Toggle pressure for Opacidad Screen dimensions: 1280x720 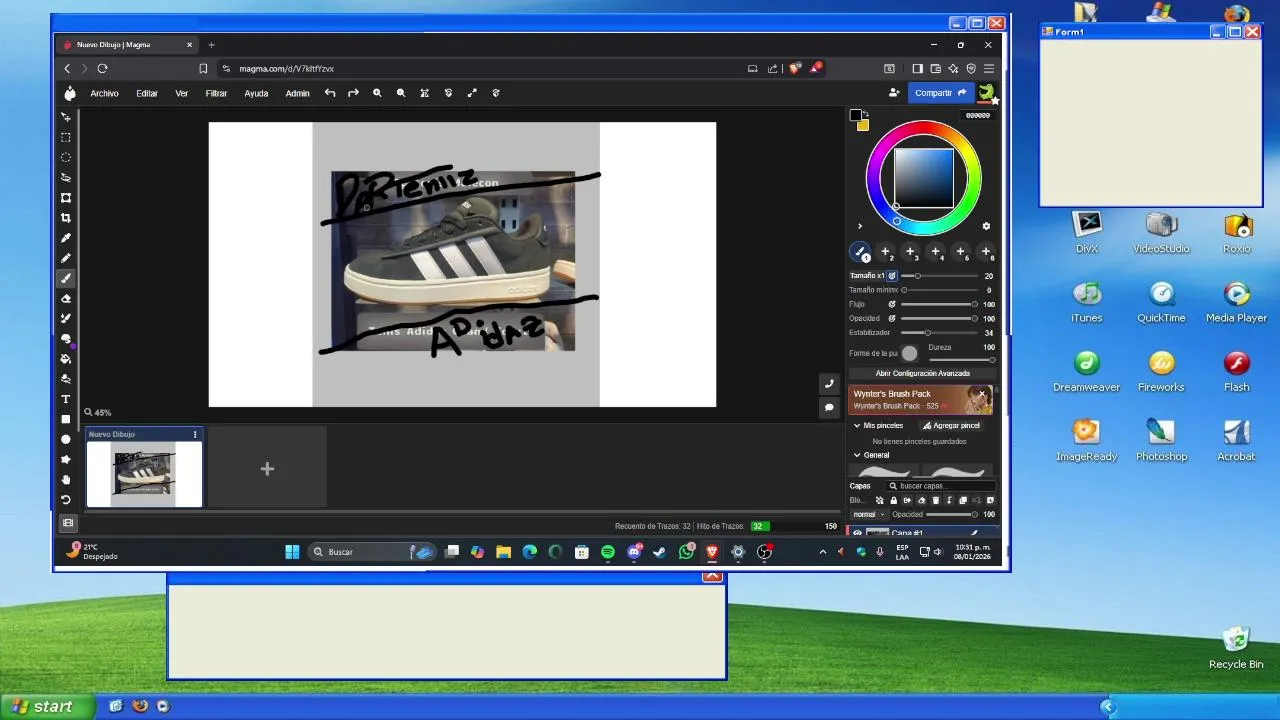pyautogui.click(x=892, y=318)
